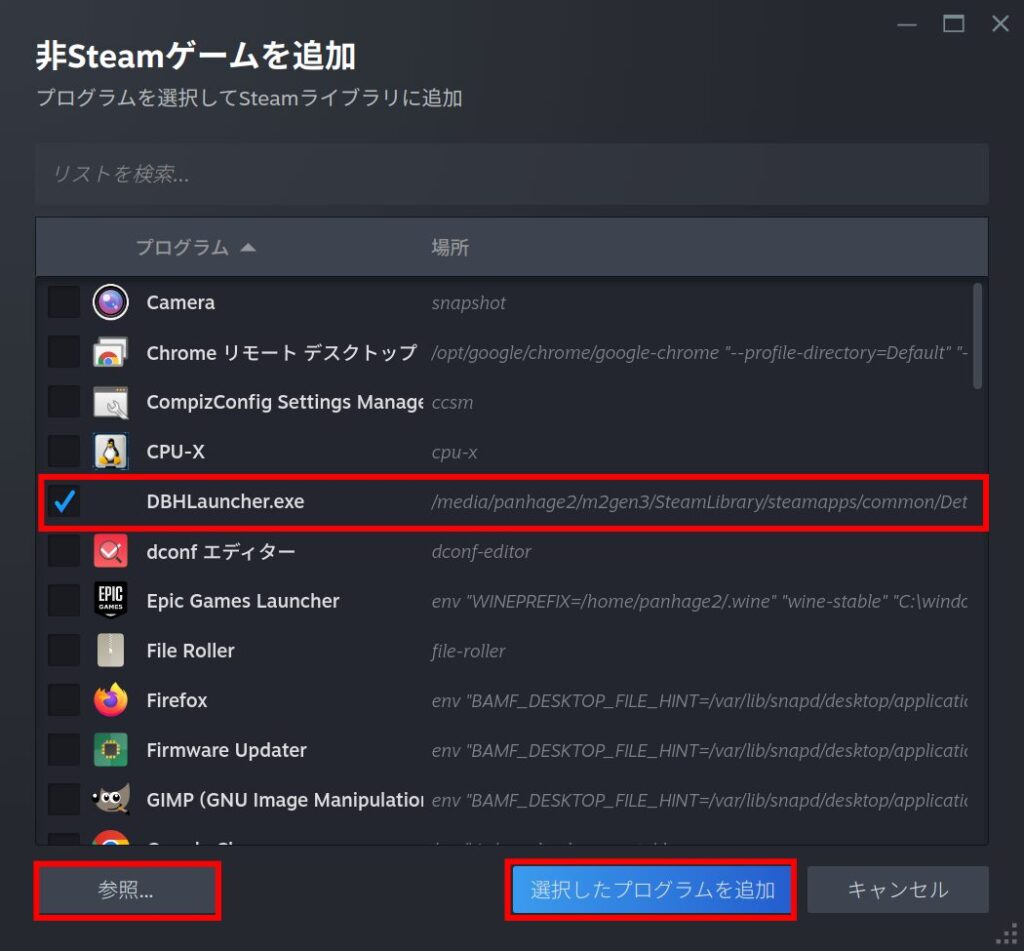The height and width of the screenshot is (951, 1024).
Task: Click the File Roller archive icon
Action: [110, 651]
